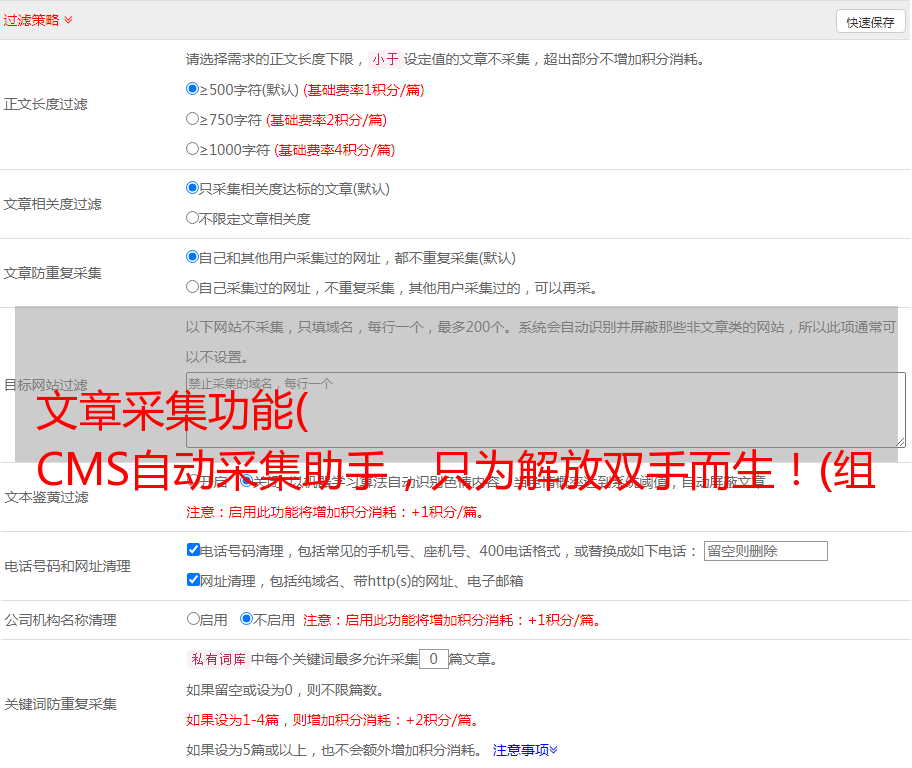Select 不启用 for 公司机构名称清理

tap(246, 619)
